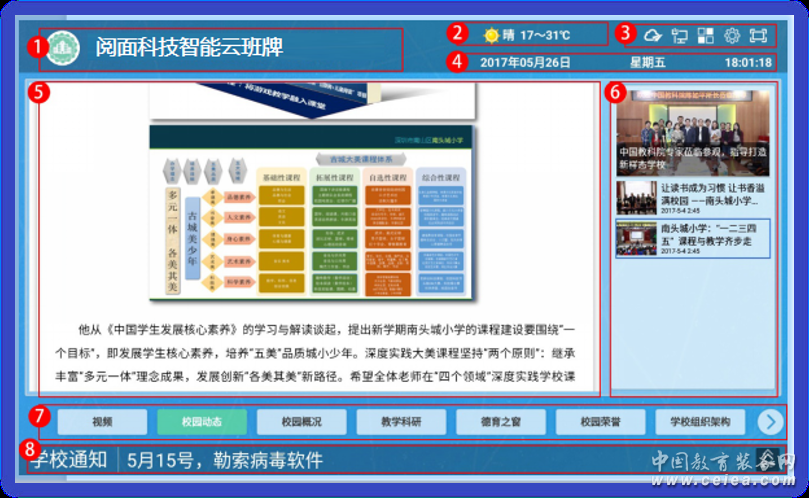Open settings via the gear icon
The image size is (809, 498).
(732, 36)
